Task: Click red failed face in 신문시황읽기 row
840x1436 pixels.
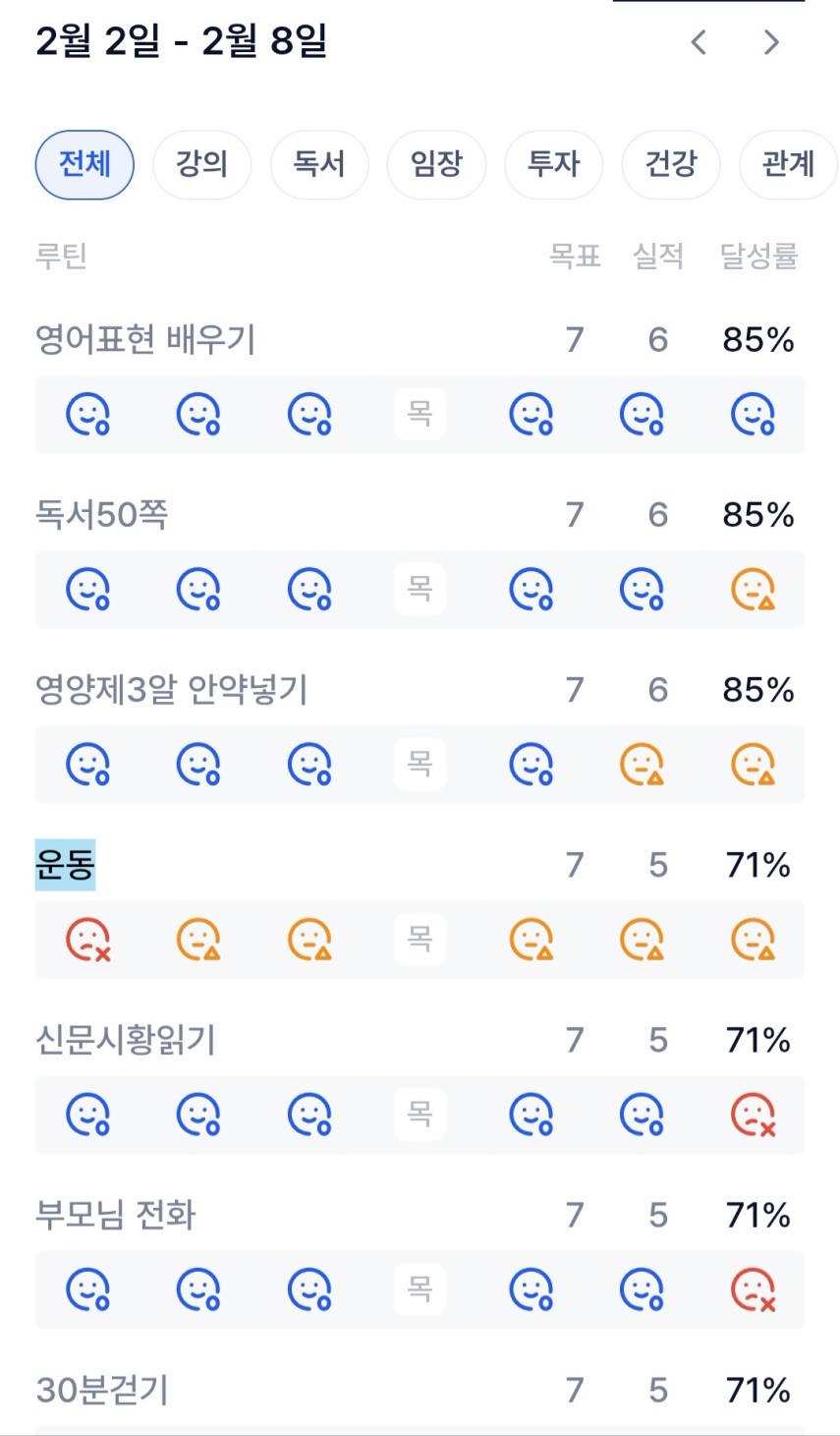Action: [754, 1115]
